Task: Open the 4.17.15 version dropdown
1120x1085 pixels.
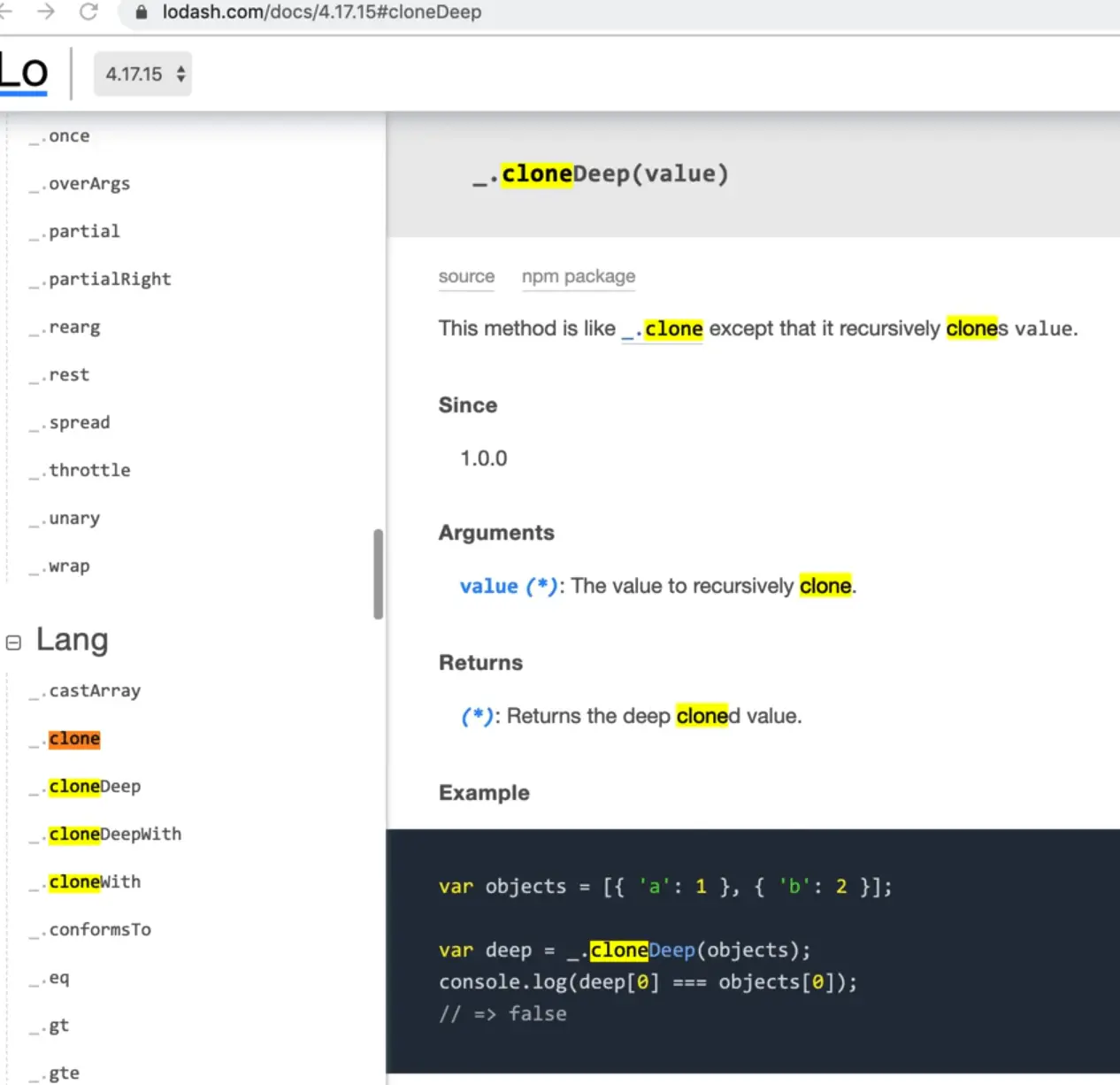Action: point(143,74)
